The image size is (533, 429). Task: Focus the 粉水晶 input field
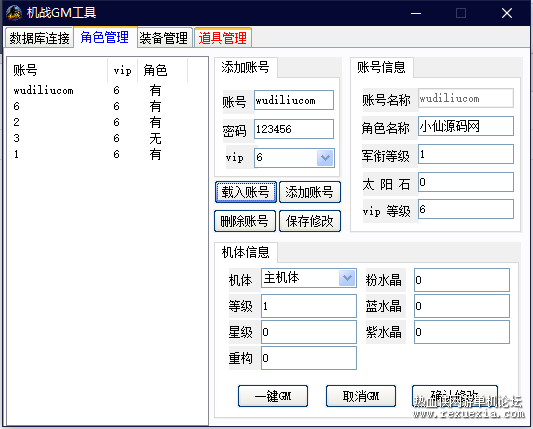tap(462, 280)
